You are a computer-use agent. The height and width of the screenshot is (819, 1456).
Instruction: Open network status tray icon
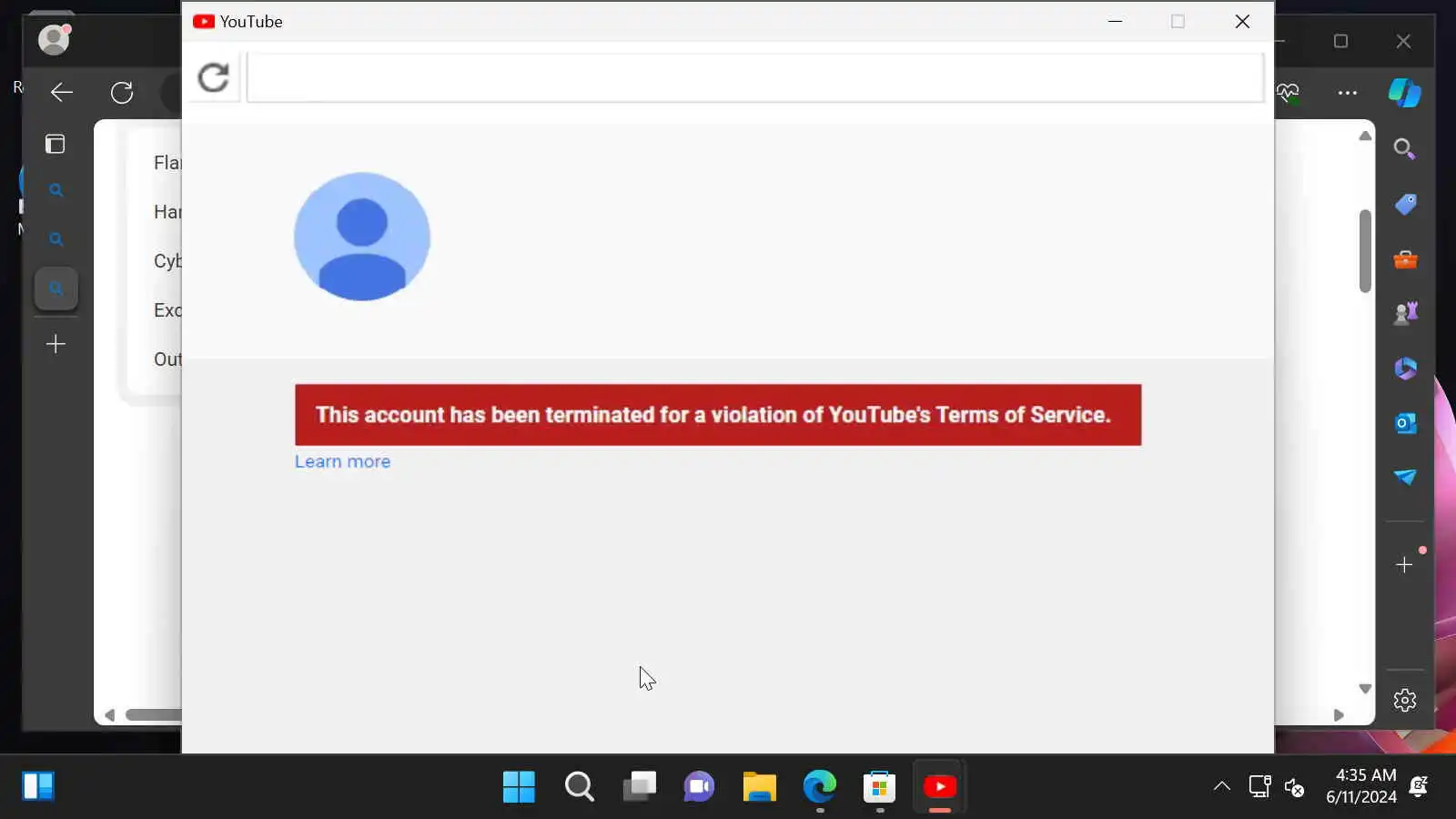tap(1259, 786)
